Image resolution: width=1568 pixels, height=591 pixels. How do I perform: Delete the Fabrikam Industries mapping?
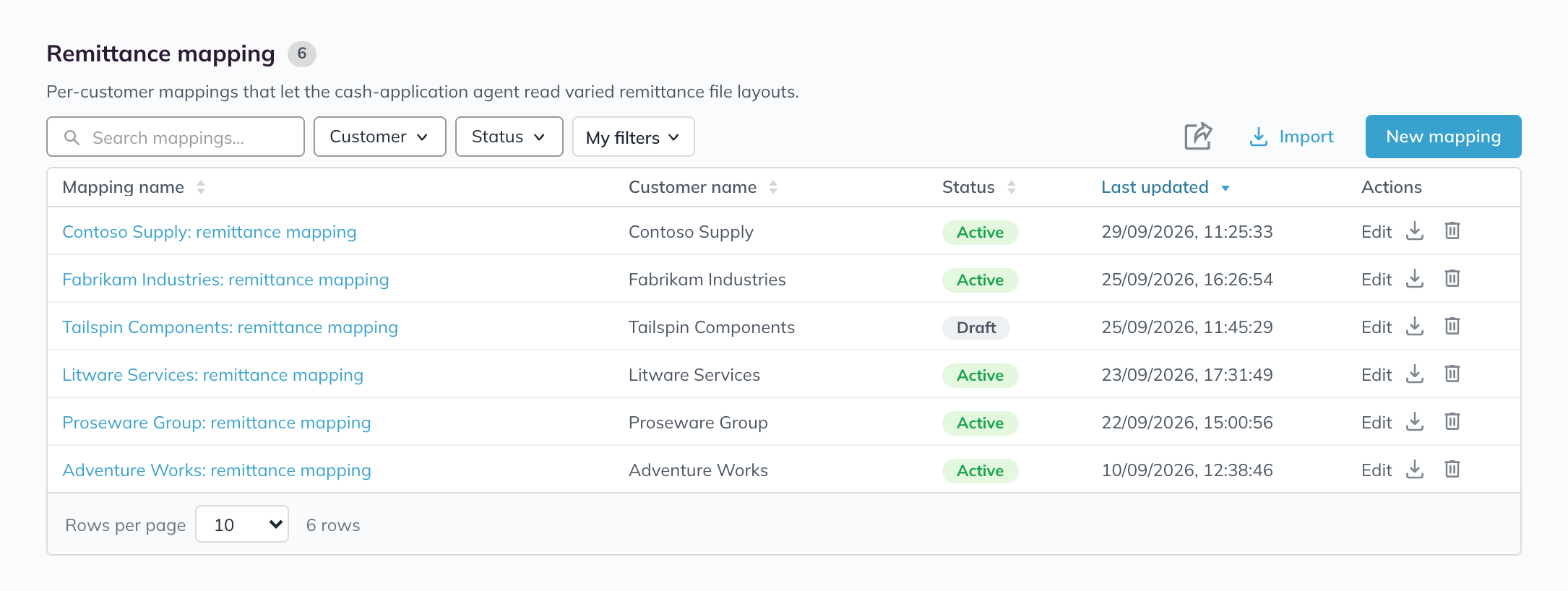pos(1452,279)
